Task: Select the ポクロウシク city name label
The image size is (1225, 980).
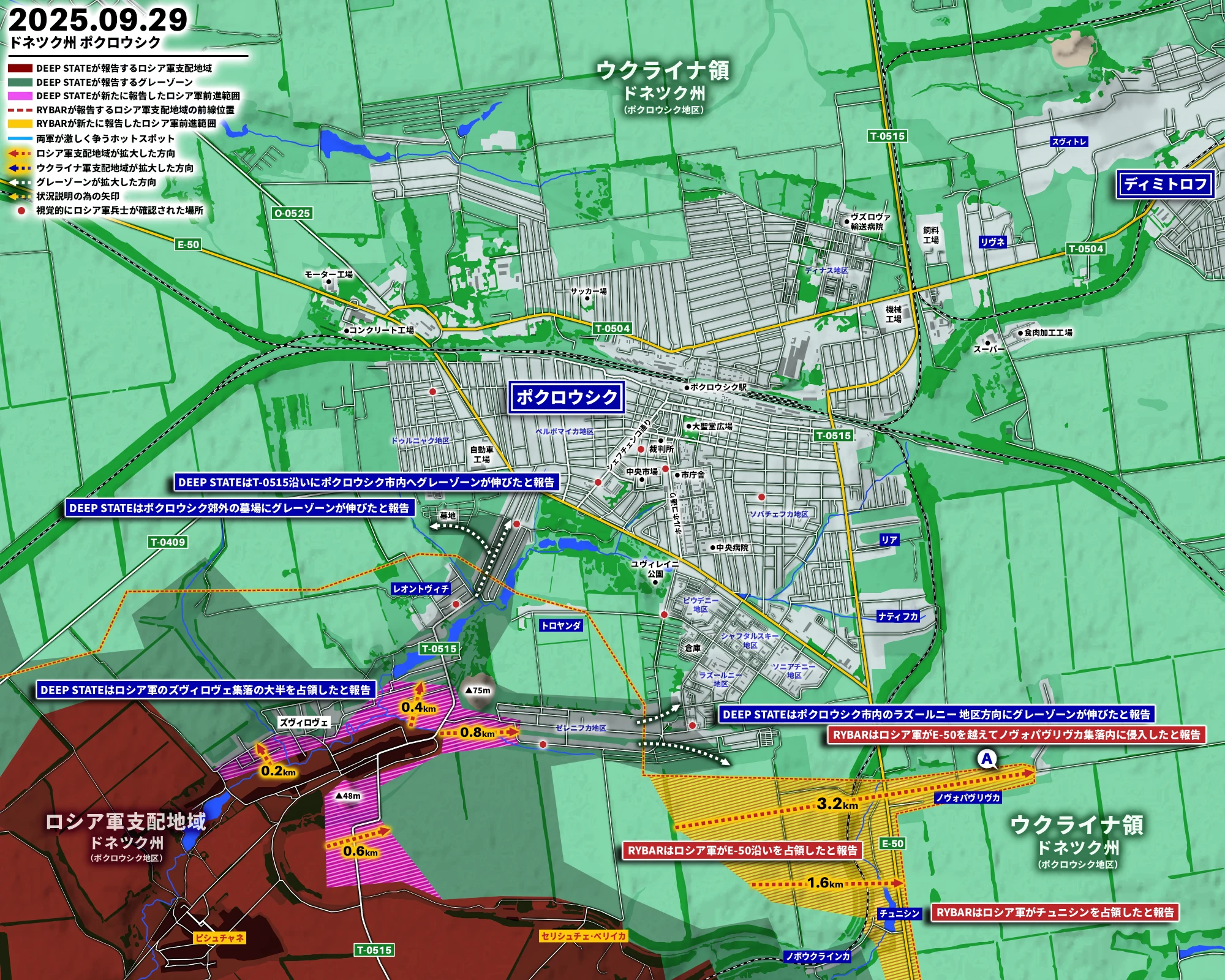Action: 567,398
